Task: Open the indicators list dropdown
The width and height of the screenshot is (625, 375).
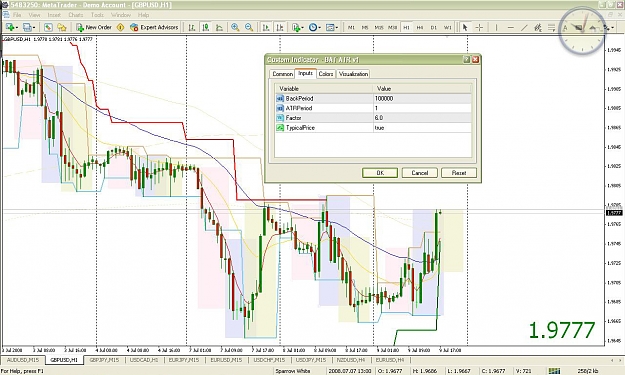Action: click(x=297, y=27)
